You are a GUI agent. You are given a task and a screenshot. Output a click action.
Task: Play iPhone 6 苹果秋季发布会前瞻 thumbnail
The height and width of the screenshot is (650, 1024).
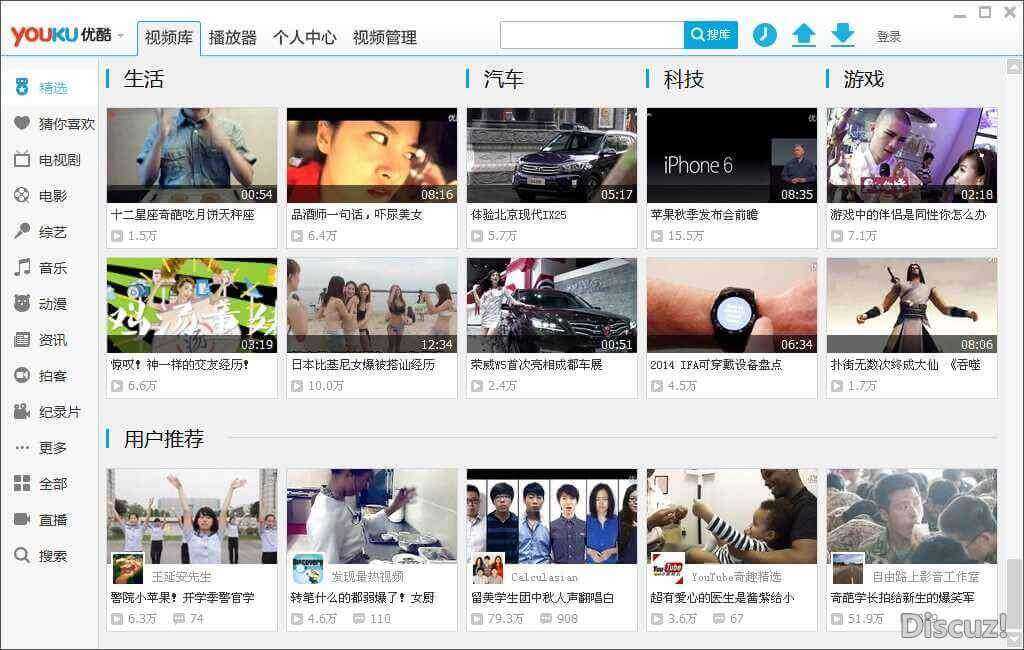(731, 155)
